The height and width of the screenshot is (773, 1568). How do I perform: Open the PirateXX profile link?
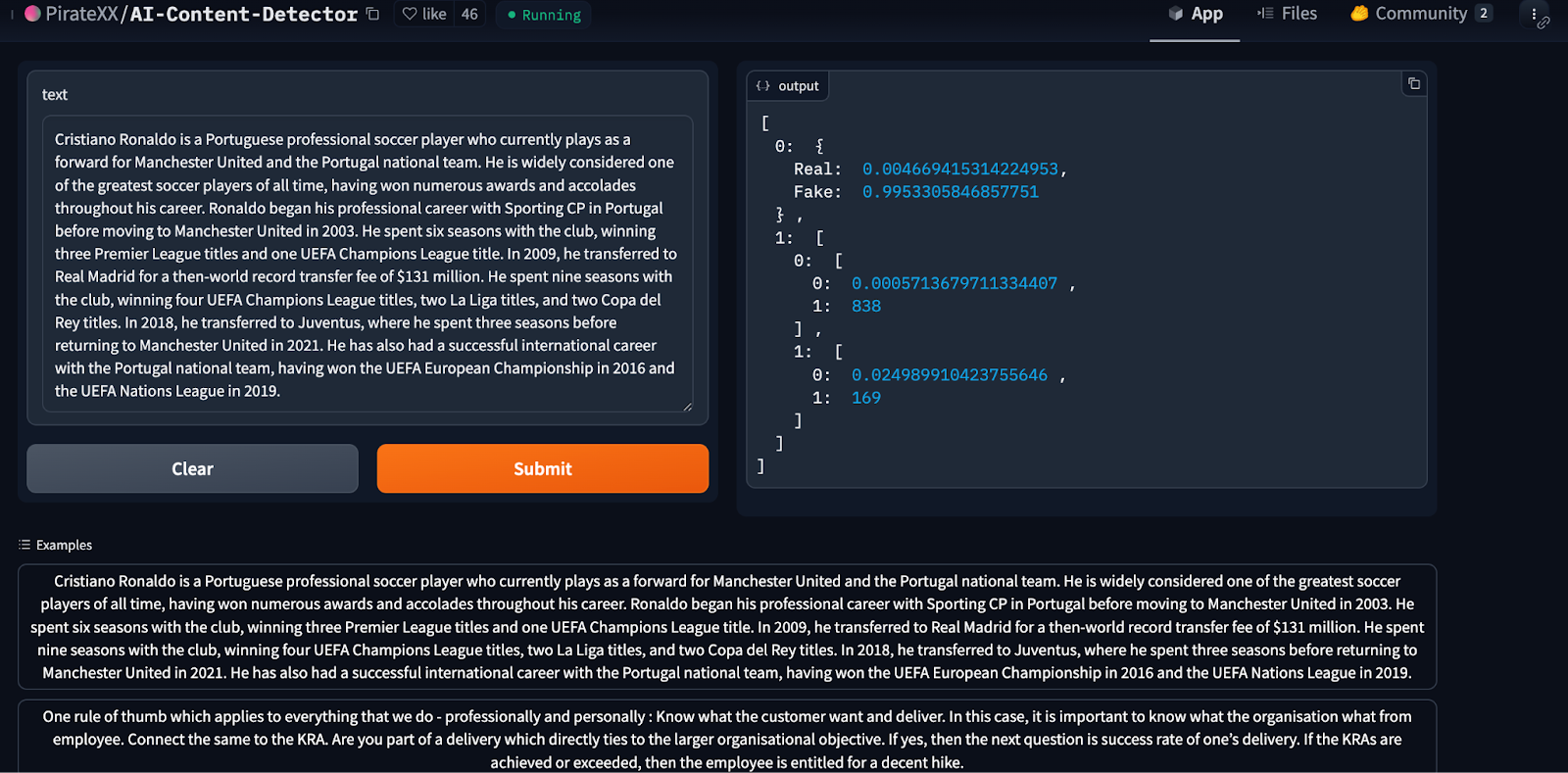[81, 14]
